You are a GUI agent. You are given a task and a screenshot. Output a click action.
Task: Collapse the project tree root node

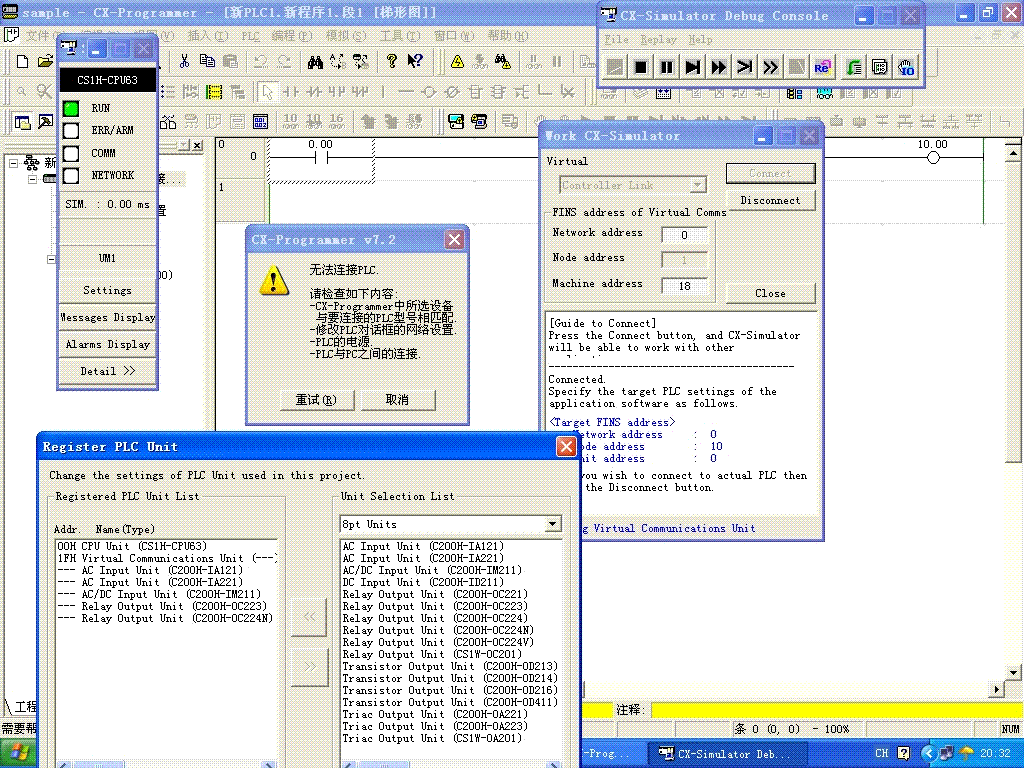click(14, 162)
